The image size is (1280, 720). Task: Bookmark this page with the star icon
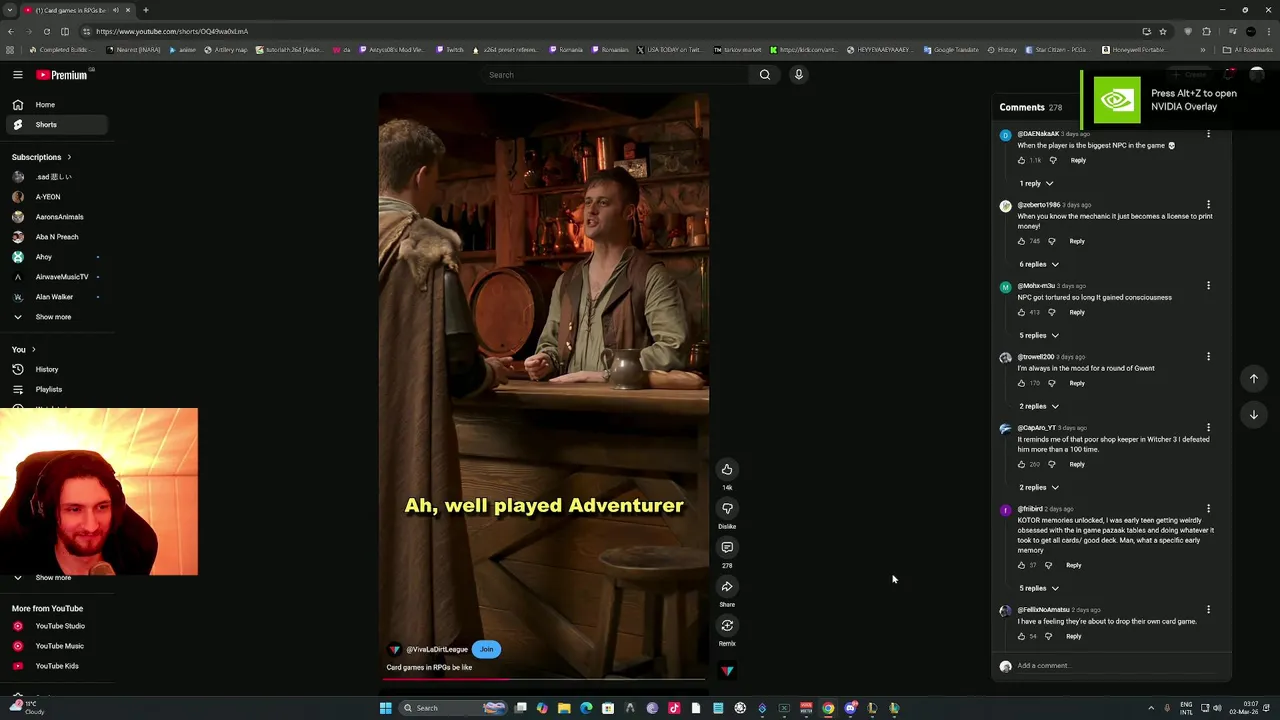tap(1162, 31)
